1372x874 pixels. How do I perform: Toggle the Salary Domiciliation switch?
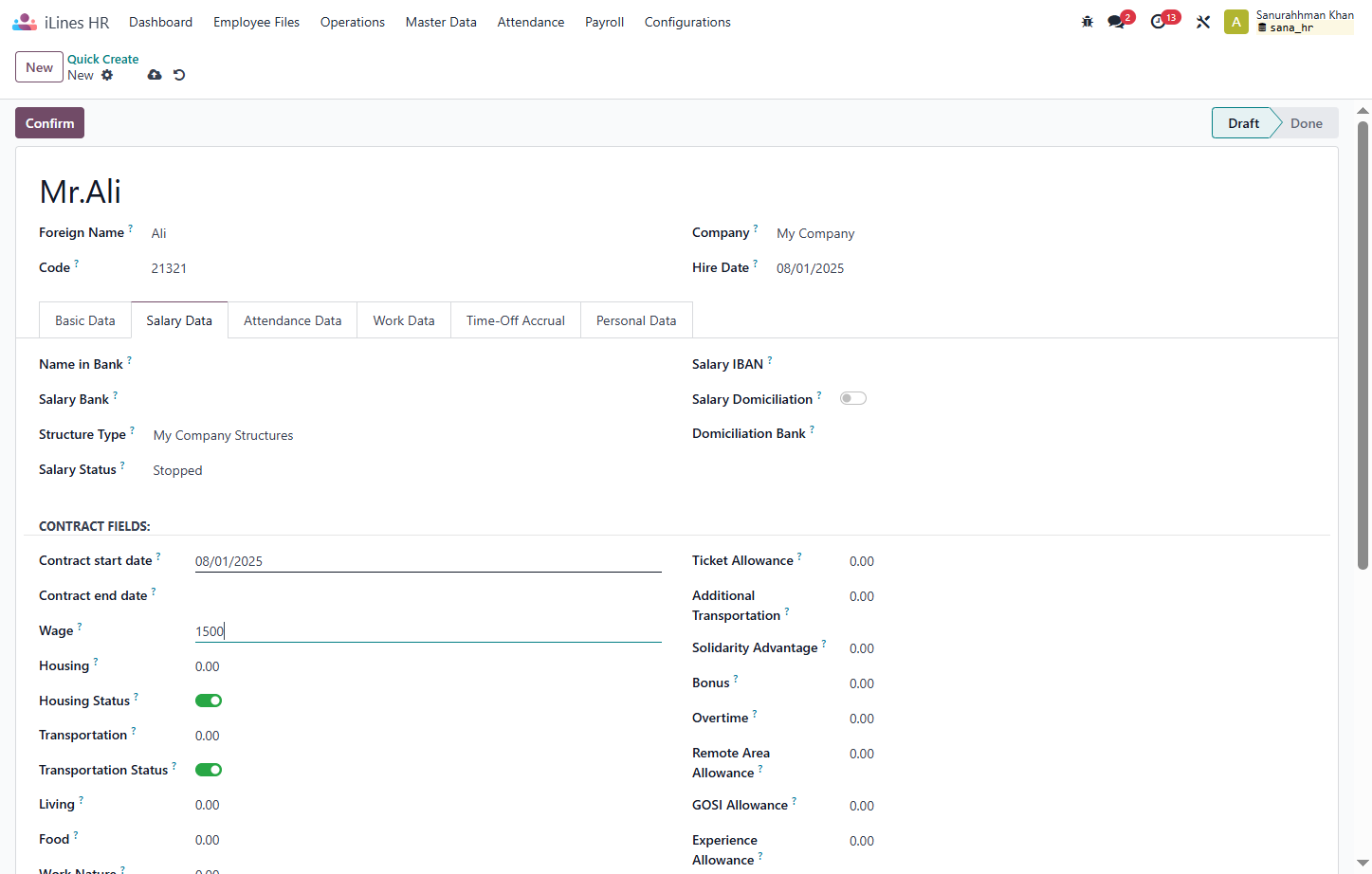click(853, 398)
